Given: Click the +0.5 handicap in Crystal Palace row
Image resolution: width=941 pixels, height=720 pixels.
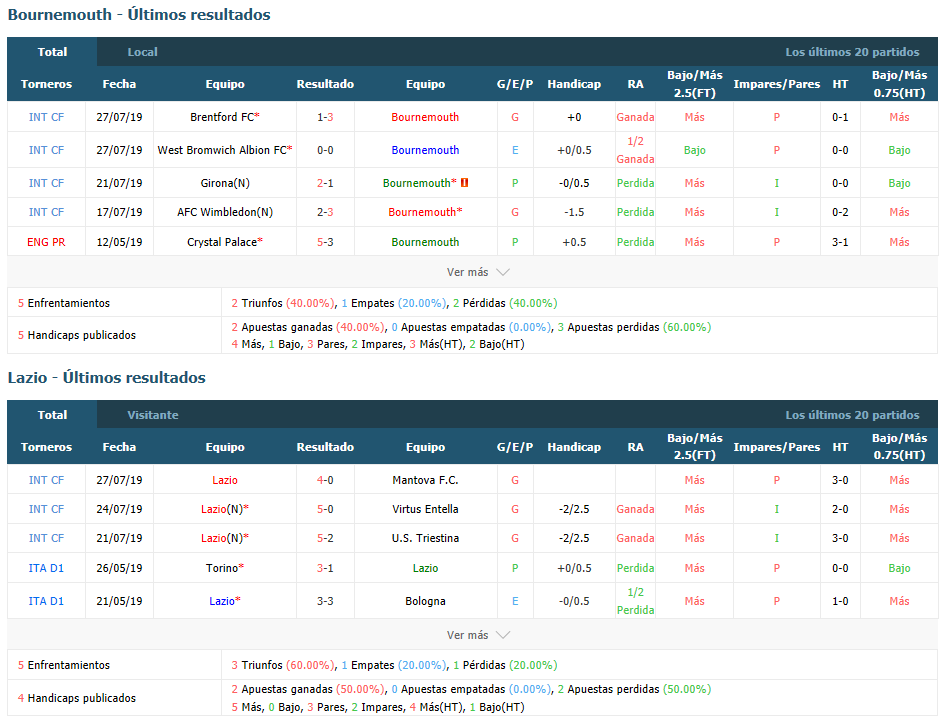Looking at the screenshot, I should (x=574, y=242).
